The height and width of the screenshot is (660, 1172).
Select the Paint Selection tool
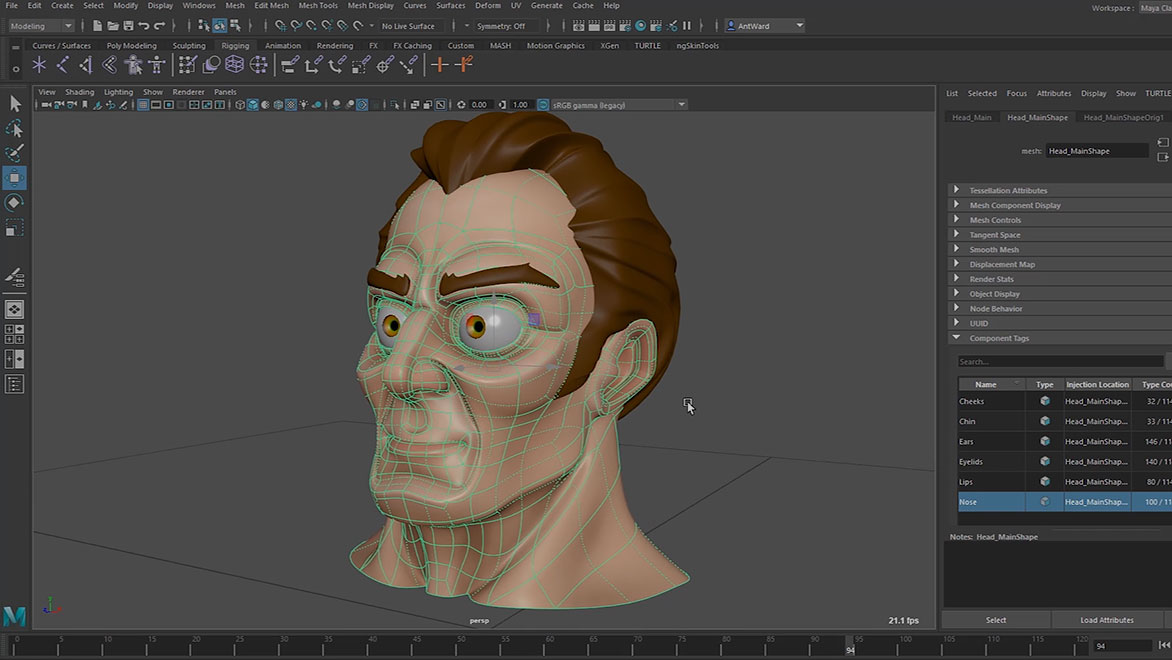coord(14,153)
